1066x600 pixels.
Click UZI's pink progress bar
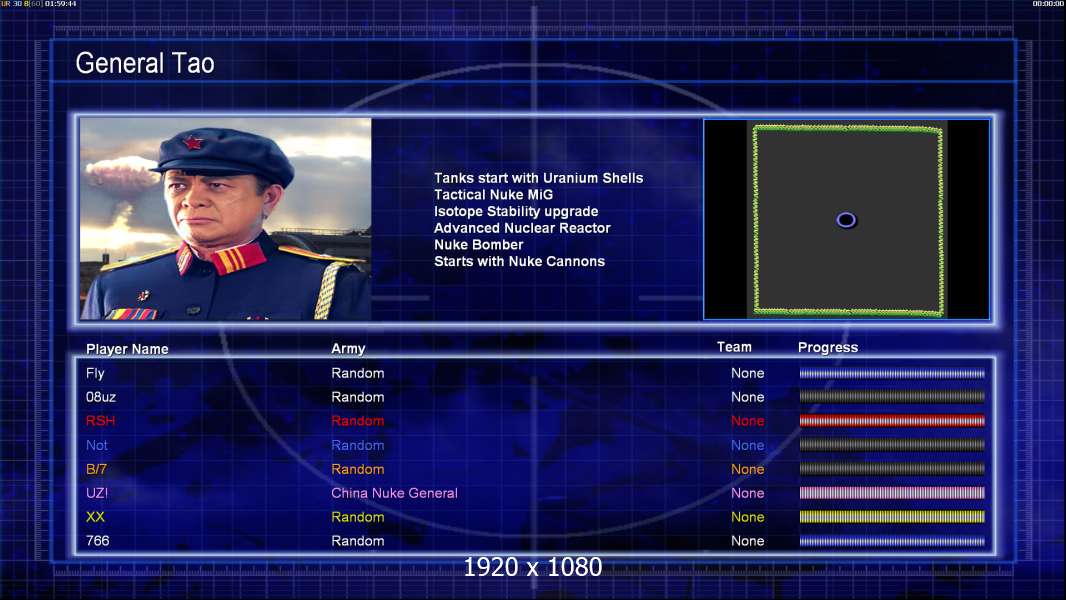pos(892,493)
